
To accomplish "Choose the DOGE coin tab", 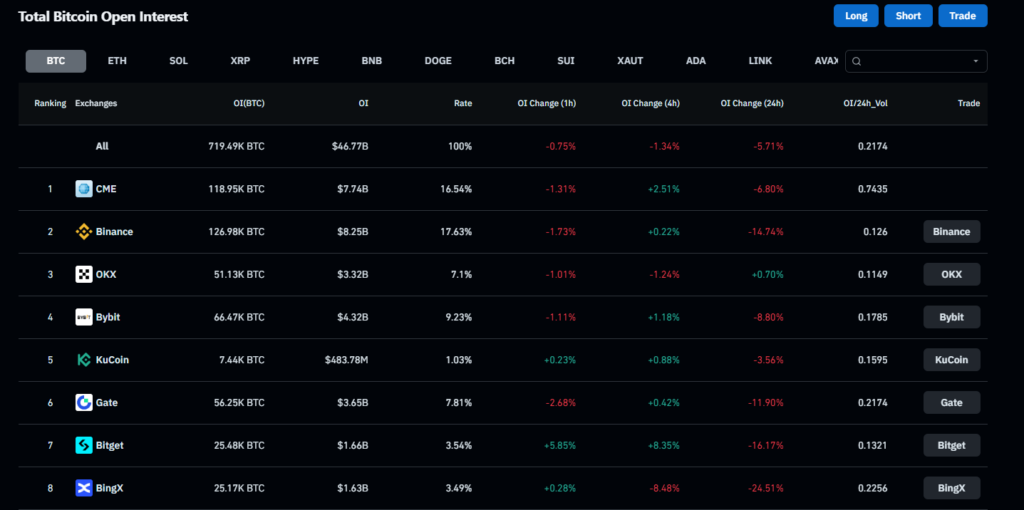I will 438,61.
